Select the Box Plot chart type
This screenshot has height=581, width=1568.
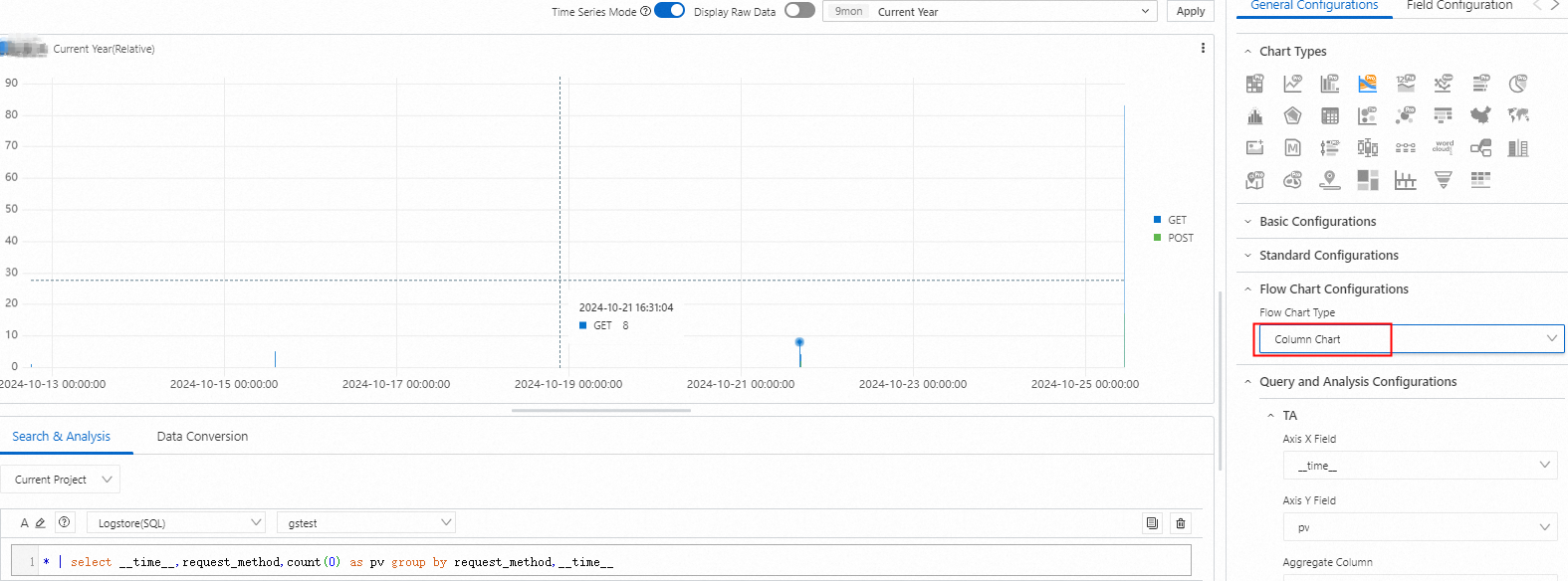(1368, 148)
